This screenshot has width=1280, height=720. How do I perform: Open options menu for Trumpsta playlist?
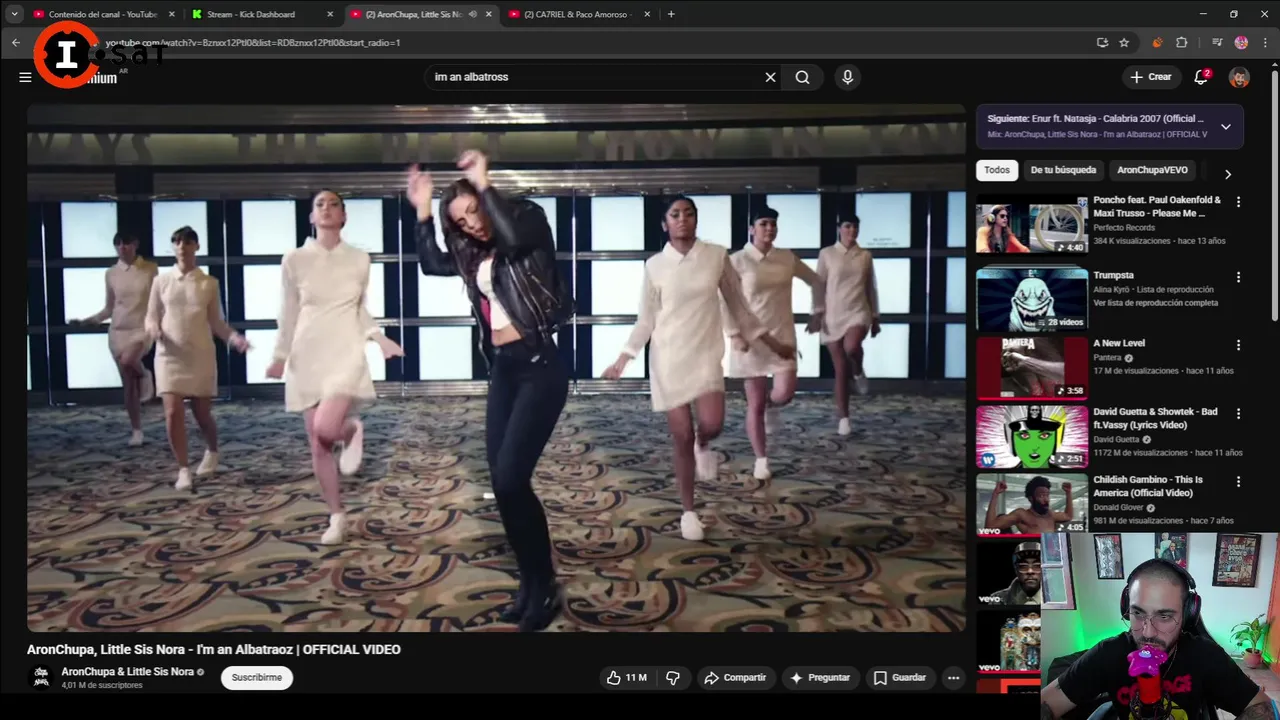coord(1238,277)
